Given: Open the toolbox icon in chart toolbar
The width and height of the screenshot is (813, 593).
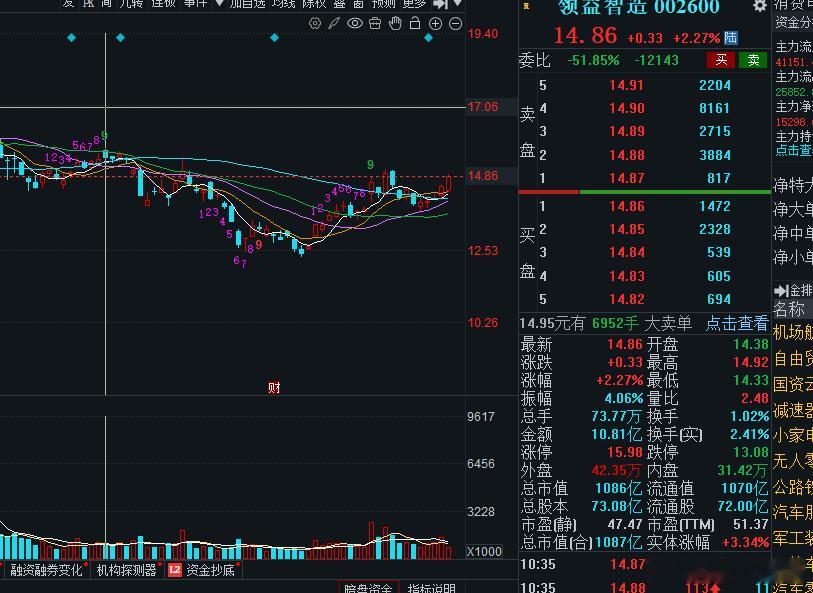Looking at the screenshot, I should (375, 23).
